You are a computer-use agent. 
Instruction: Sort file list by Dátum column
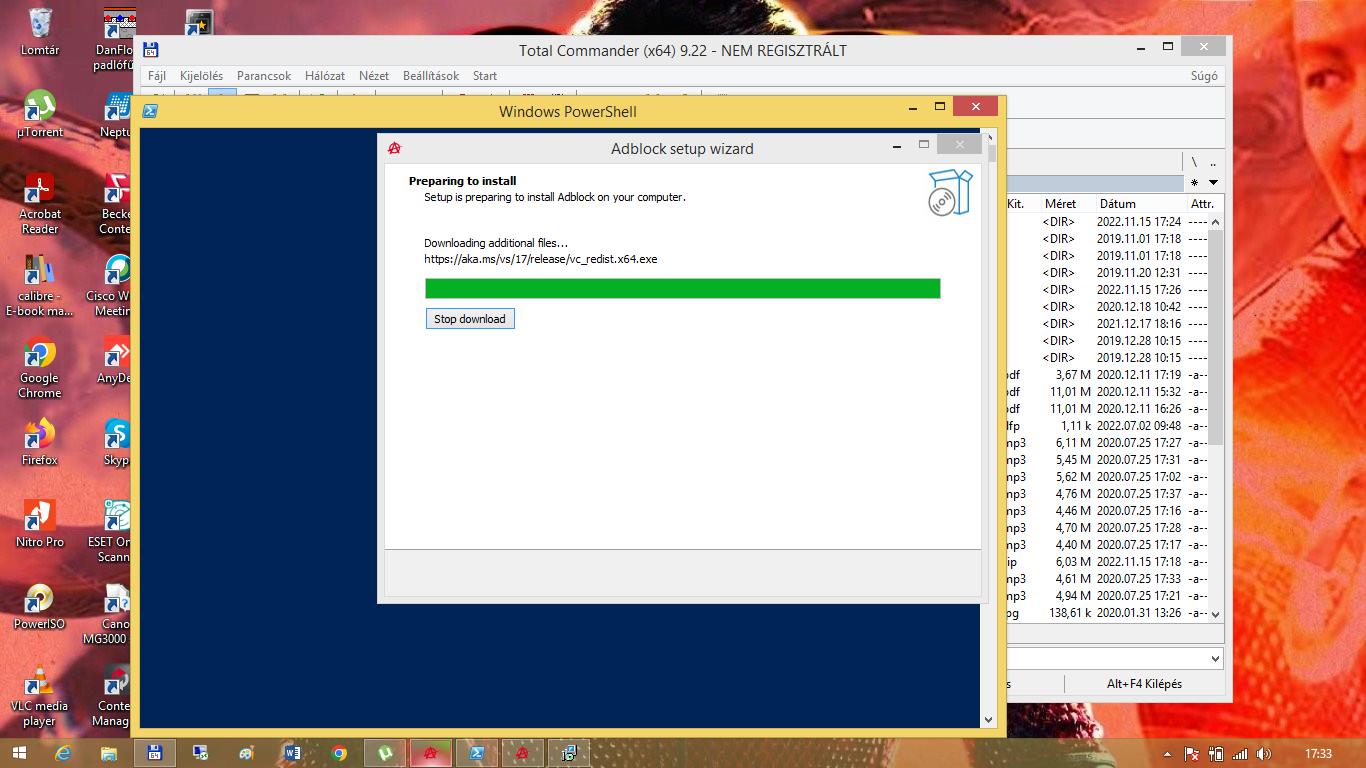click(1117, 204)
